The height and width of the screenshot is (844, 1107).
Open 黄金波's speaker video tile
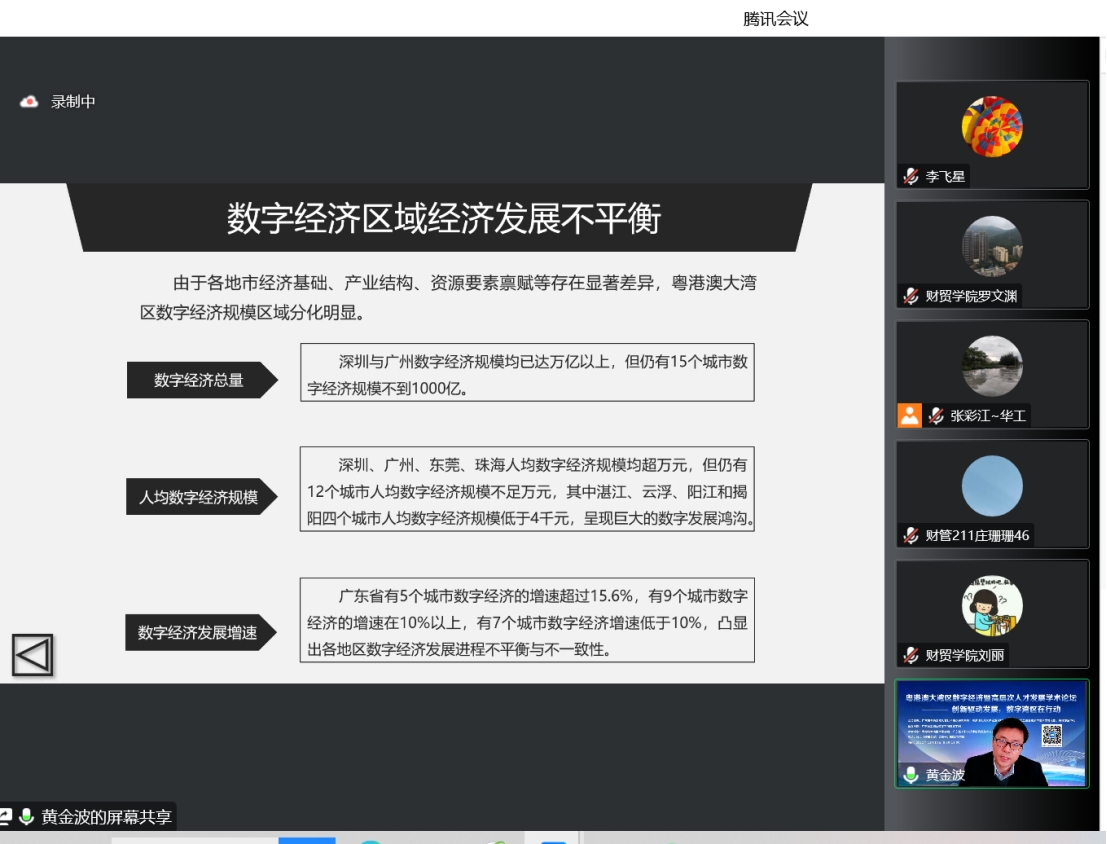[x=992, y=734]
